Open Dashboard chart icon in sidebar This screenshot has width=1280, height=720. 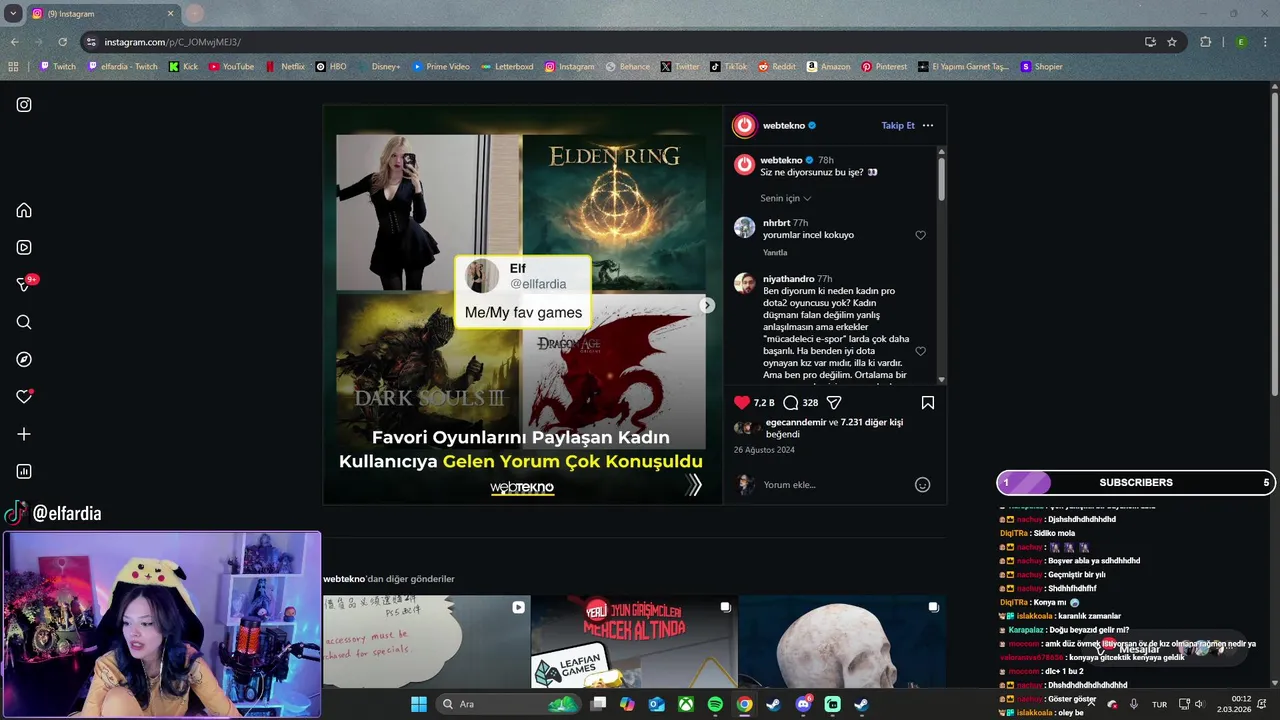click(x=24, y=471)
